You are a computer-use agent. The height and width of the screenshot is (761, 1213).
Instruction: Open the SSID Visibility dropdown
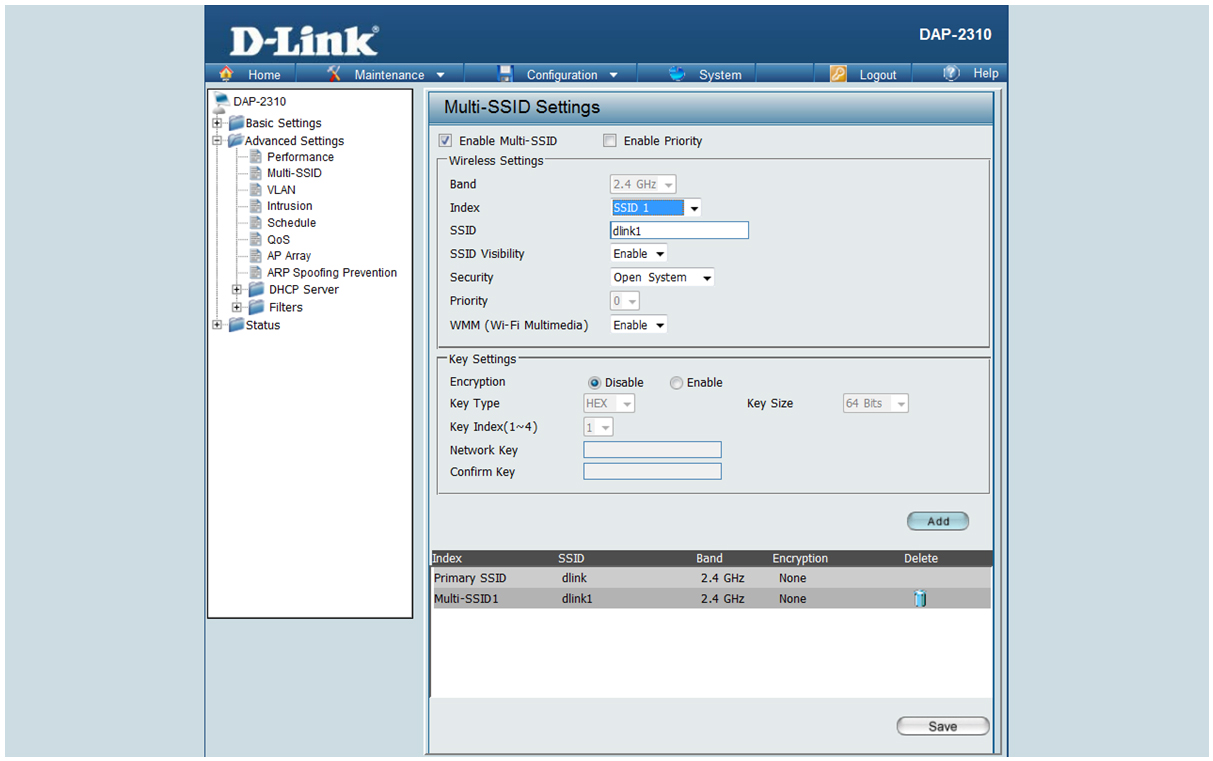click(x=639, y=254)
